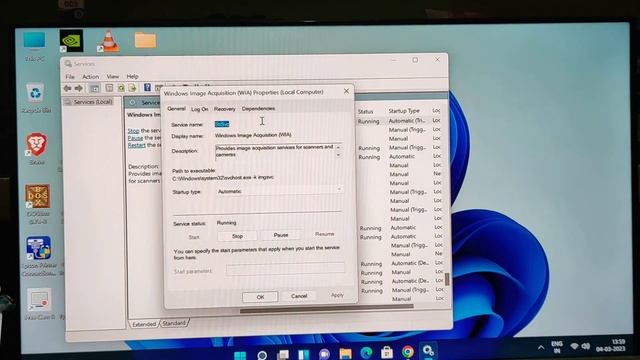This screenshot has width=640, height=360.
Task: Select the Recycle Bin desktop icon
Action: pyautogui.click(x=36, y=98)
